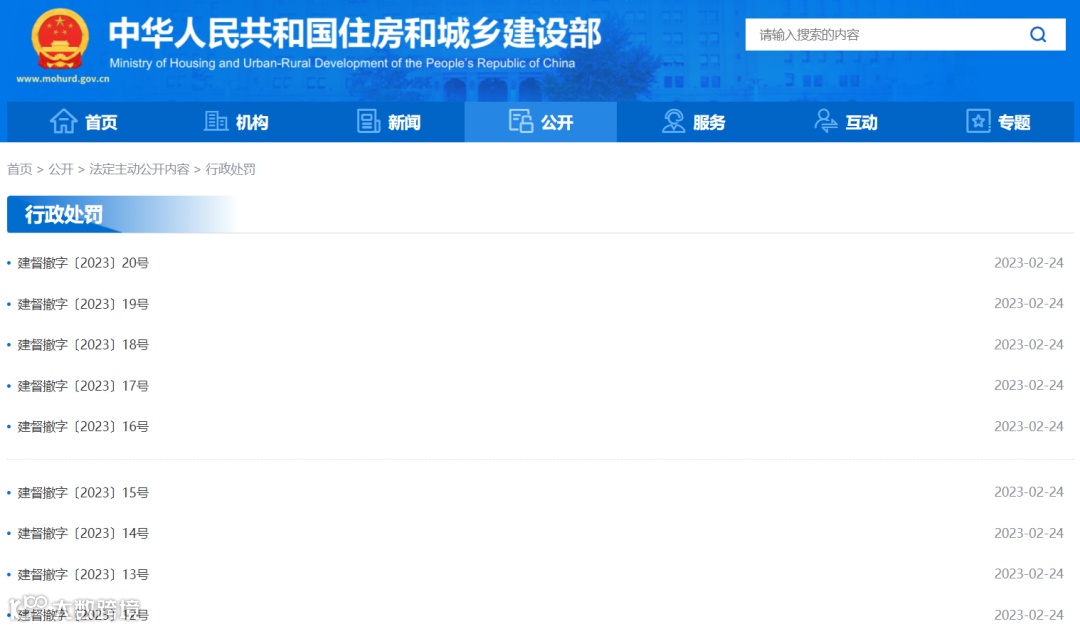The height and width of the screenshot is (629, 1080).
Task: Click the Chinese ministry title heading
Action: click(x=355, y=33)
